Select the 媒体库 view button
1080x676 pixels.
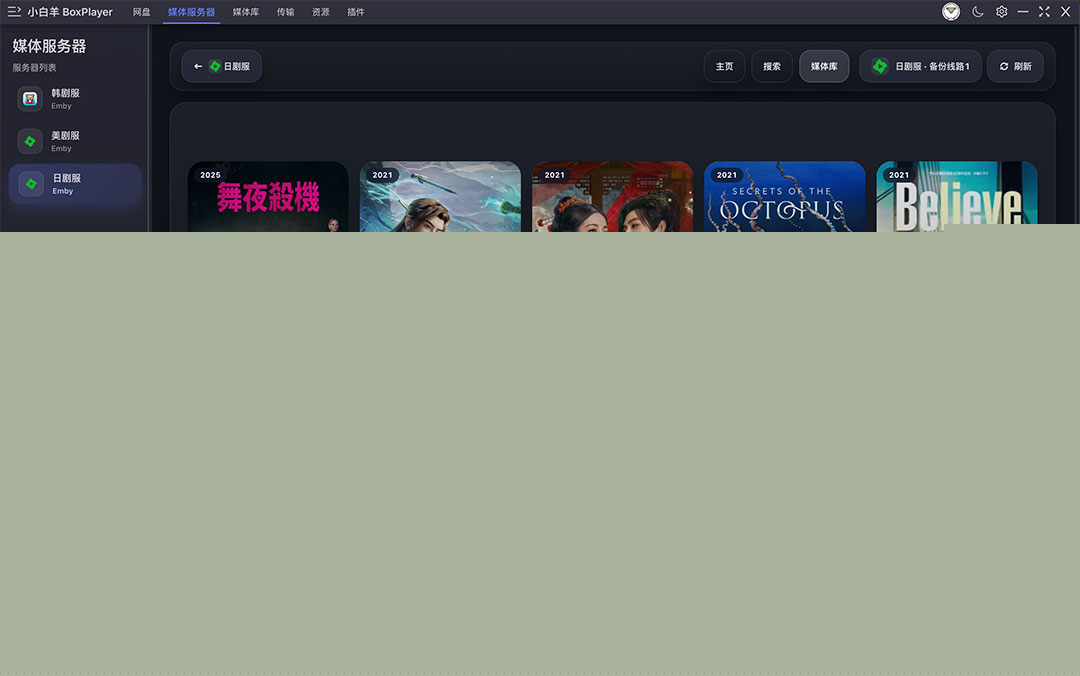tap(824, 66)
